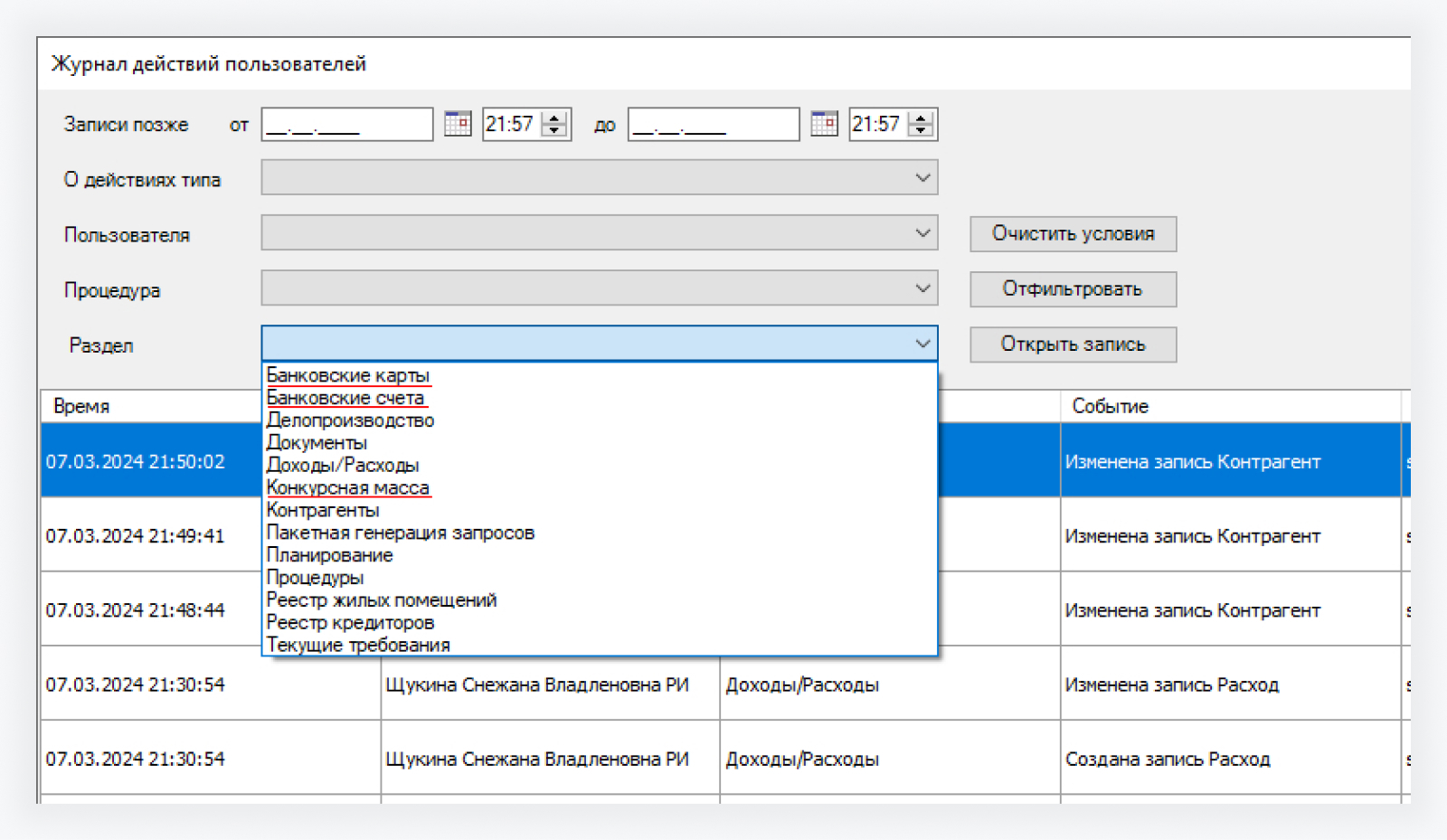
Task: Click the 'Открыть запись' button
Action: pyautogui.click(x=1073, y=344)
